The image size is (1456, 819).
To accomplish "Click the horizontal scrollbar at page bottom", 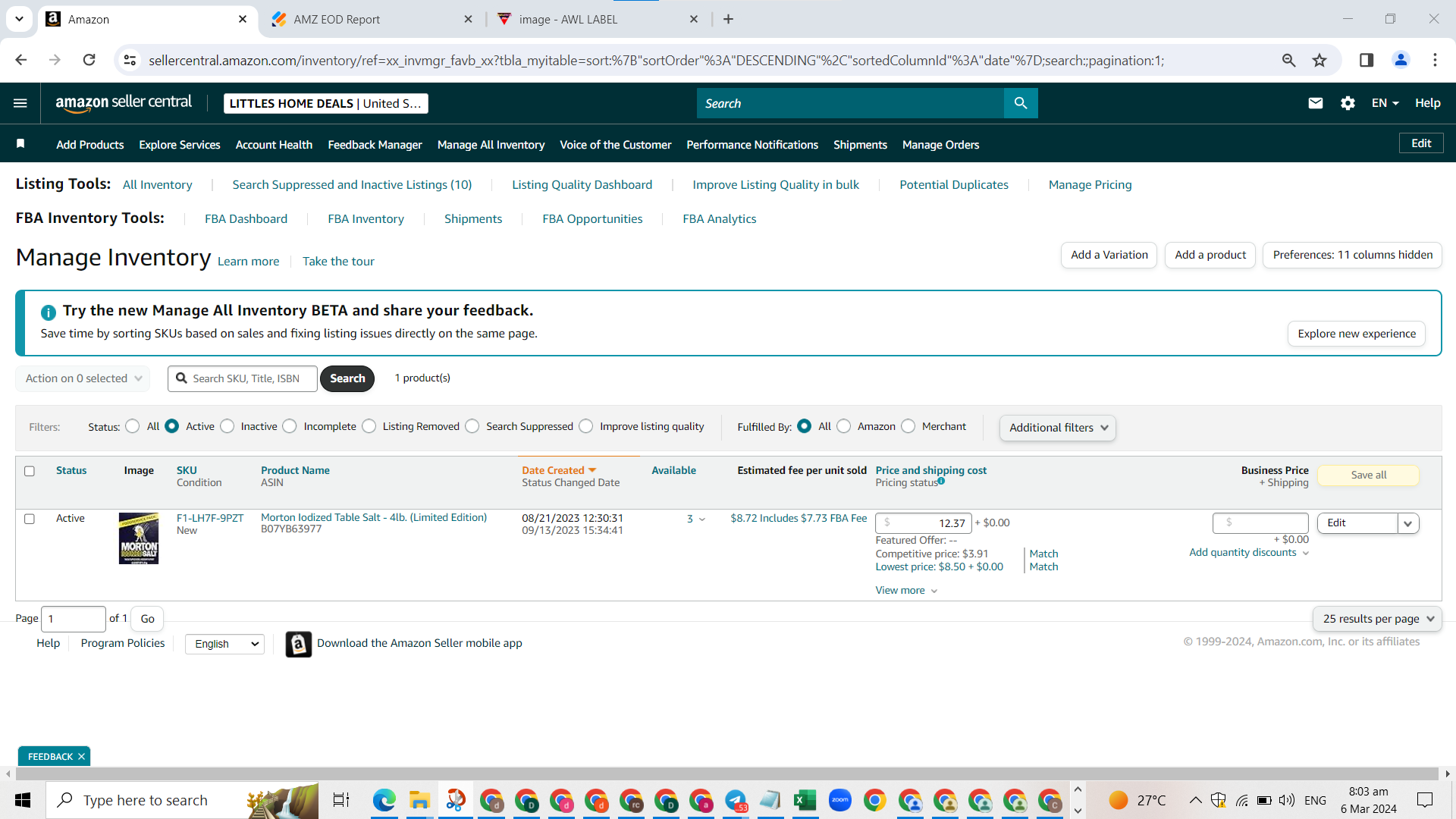I will pyautogui.click(x=728, y=773).
